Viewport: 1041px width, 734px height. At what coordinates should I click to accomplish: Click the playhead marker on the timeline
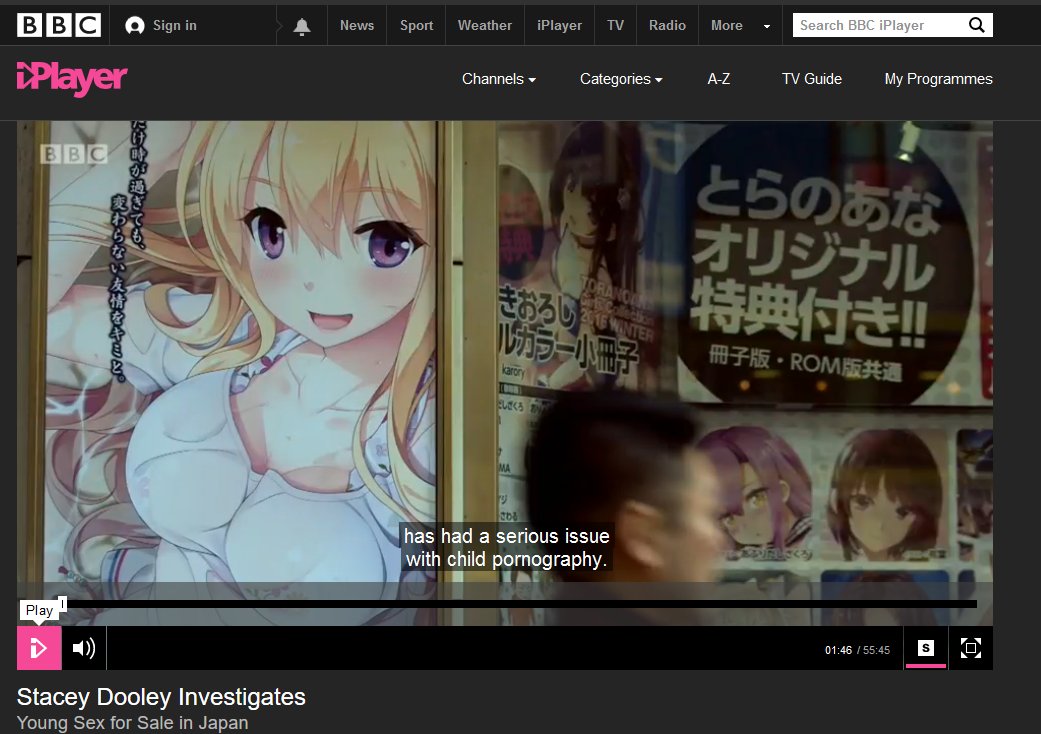point(62,603)
